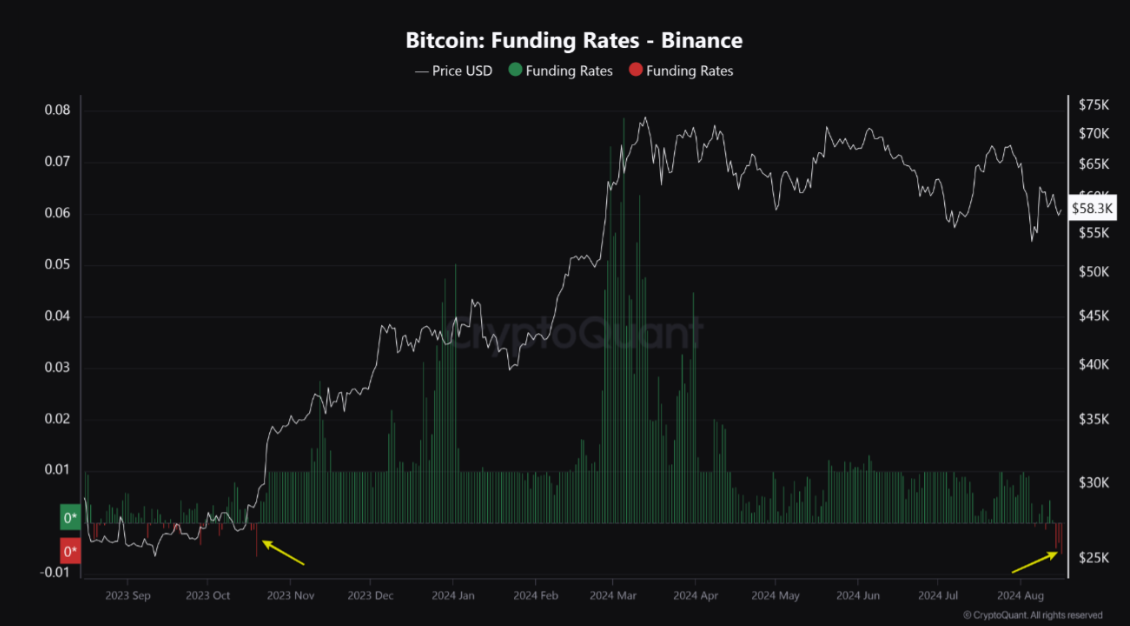Click the CryptoQuant copyright notice
Image resolution: width=1130 pixels, height=626 pixels.
[1032, 615]
